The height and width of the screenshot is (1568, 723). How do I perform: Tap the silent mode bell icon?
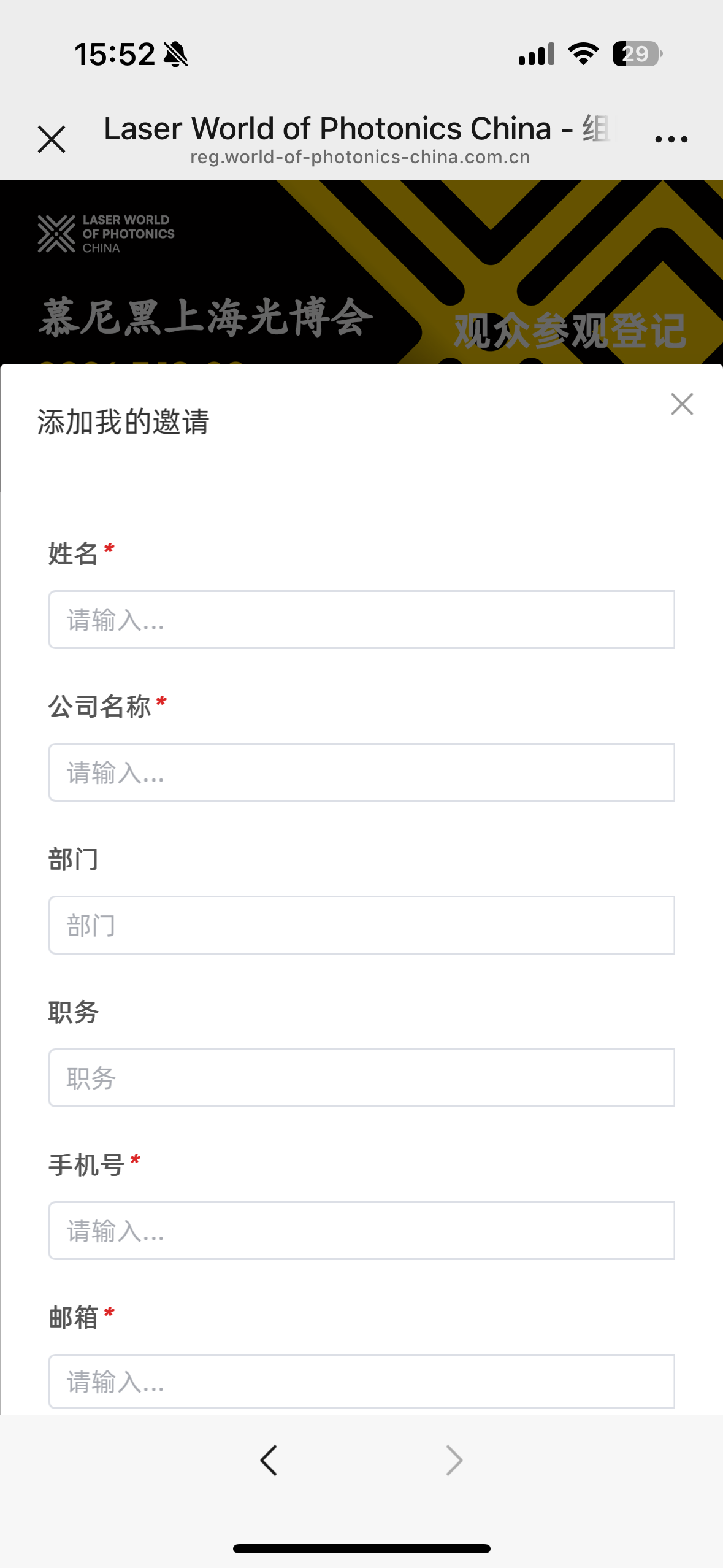tap(176, 55)
